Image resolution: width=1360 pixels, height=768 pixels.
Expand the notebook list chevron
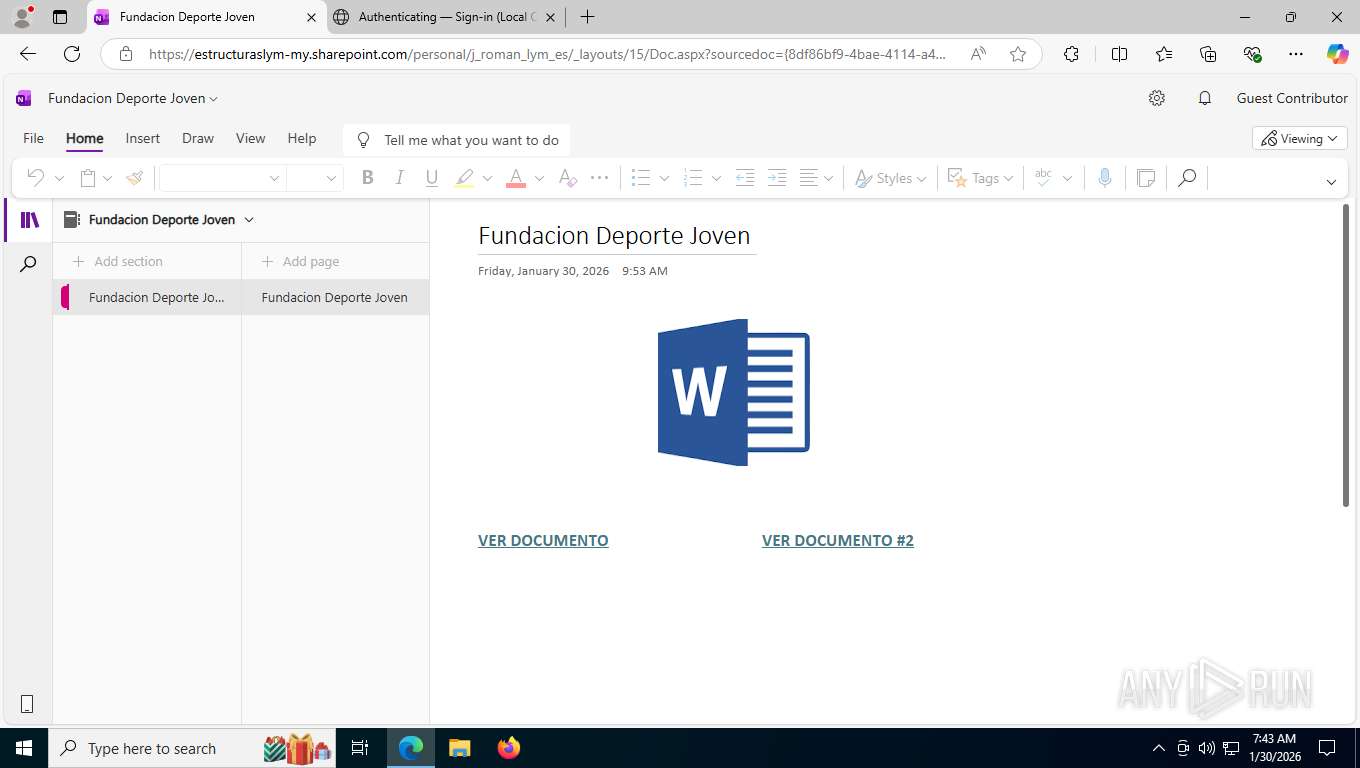(x=249, y=220)
